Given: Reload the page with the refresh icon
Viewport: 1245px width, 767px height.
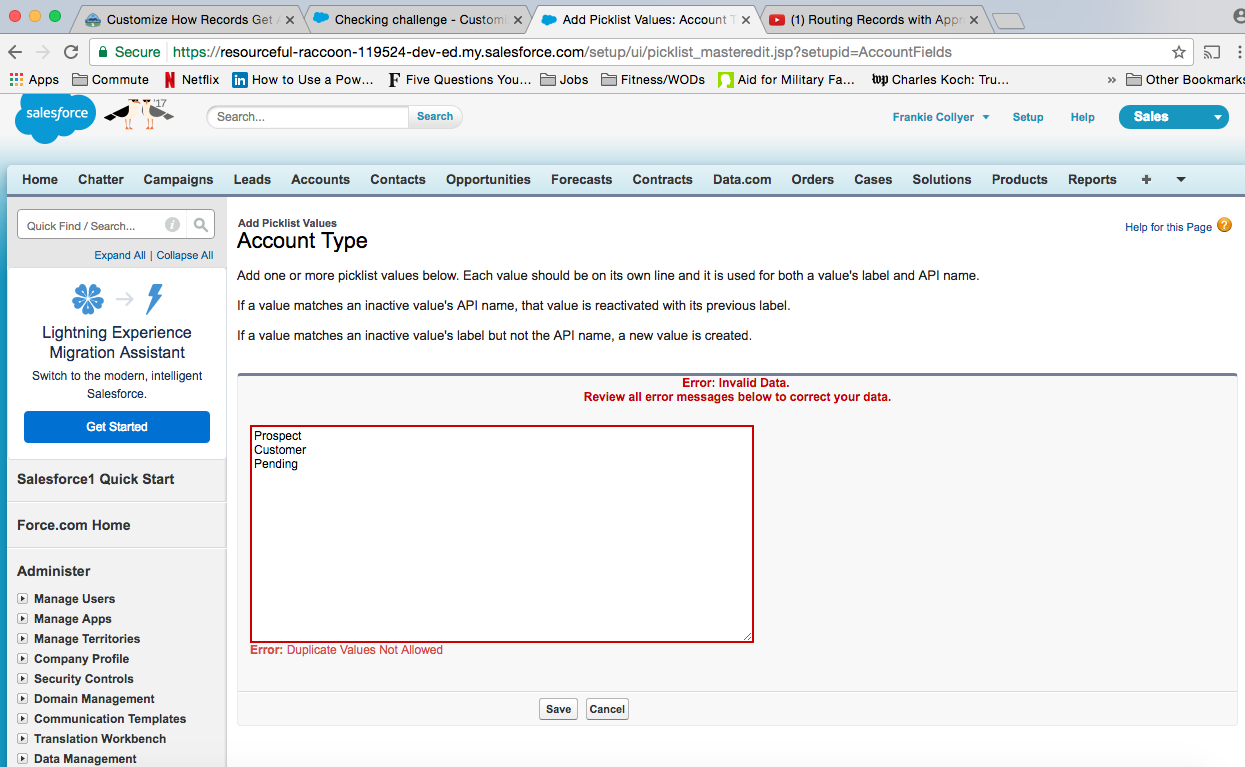Looking at the screenshot, I should pyautogui.click(x=71, y=52).
